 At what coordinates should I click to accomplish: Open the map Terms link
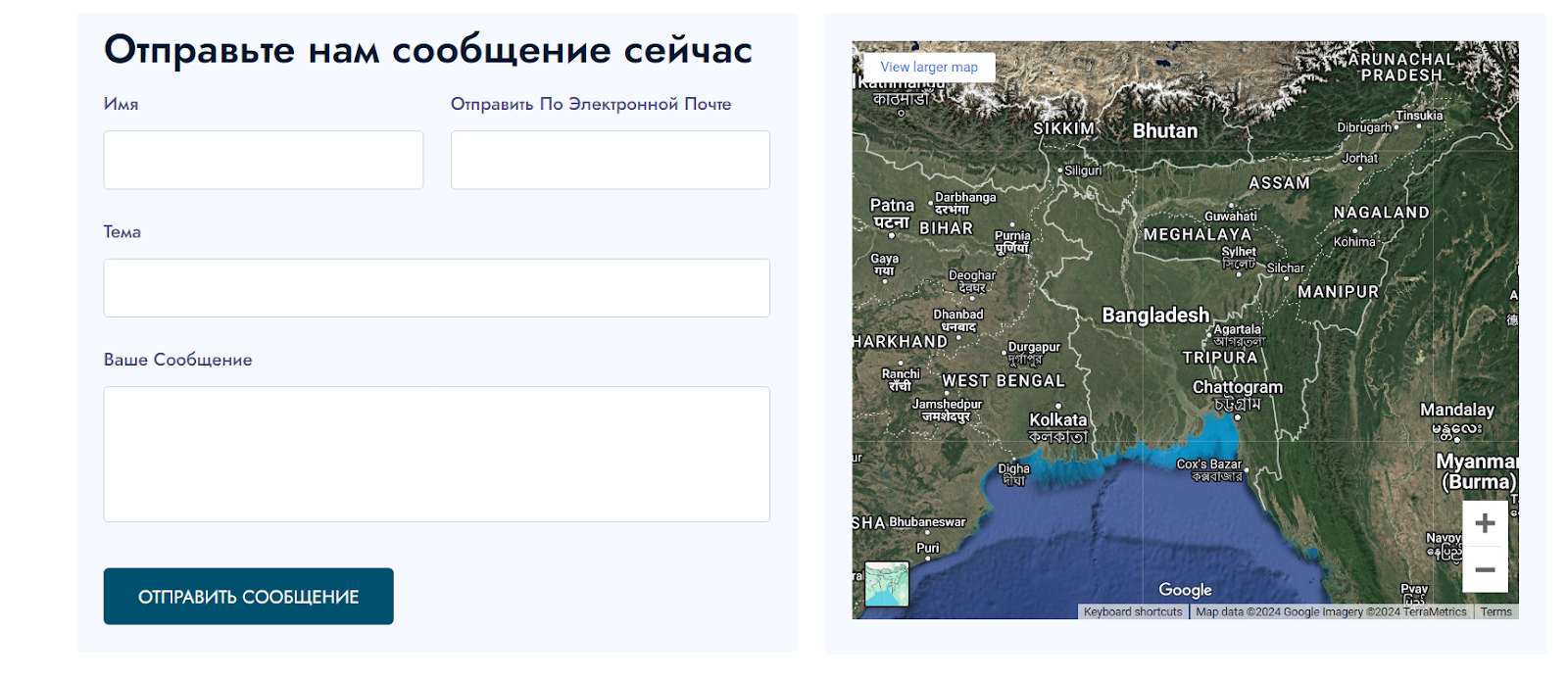(1495, 611)
